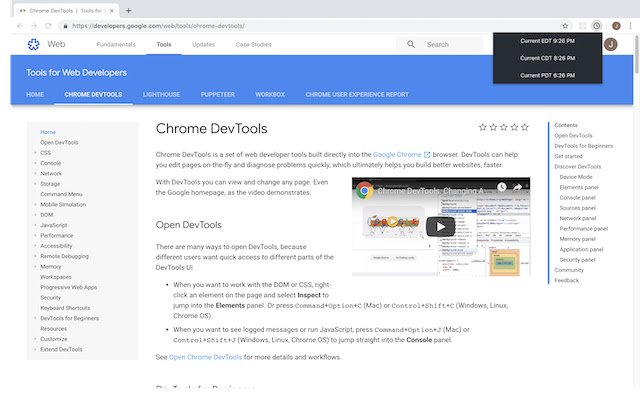Rate the page with the fifth star
This screenshot has width=640, height=400.
[x=525, y=127]
